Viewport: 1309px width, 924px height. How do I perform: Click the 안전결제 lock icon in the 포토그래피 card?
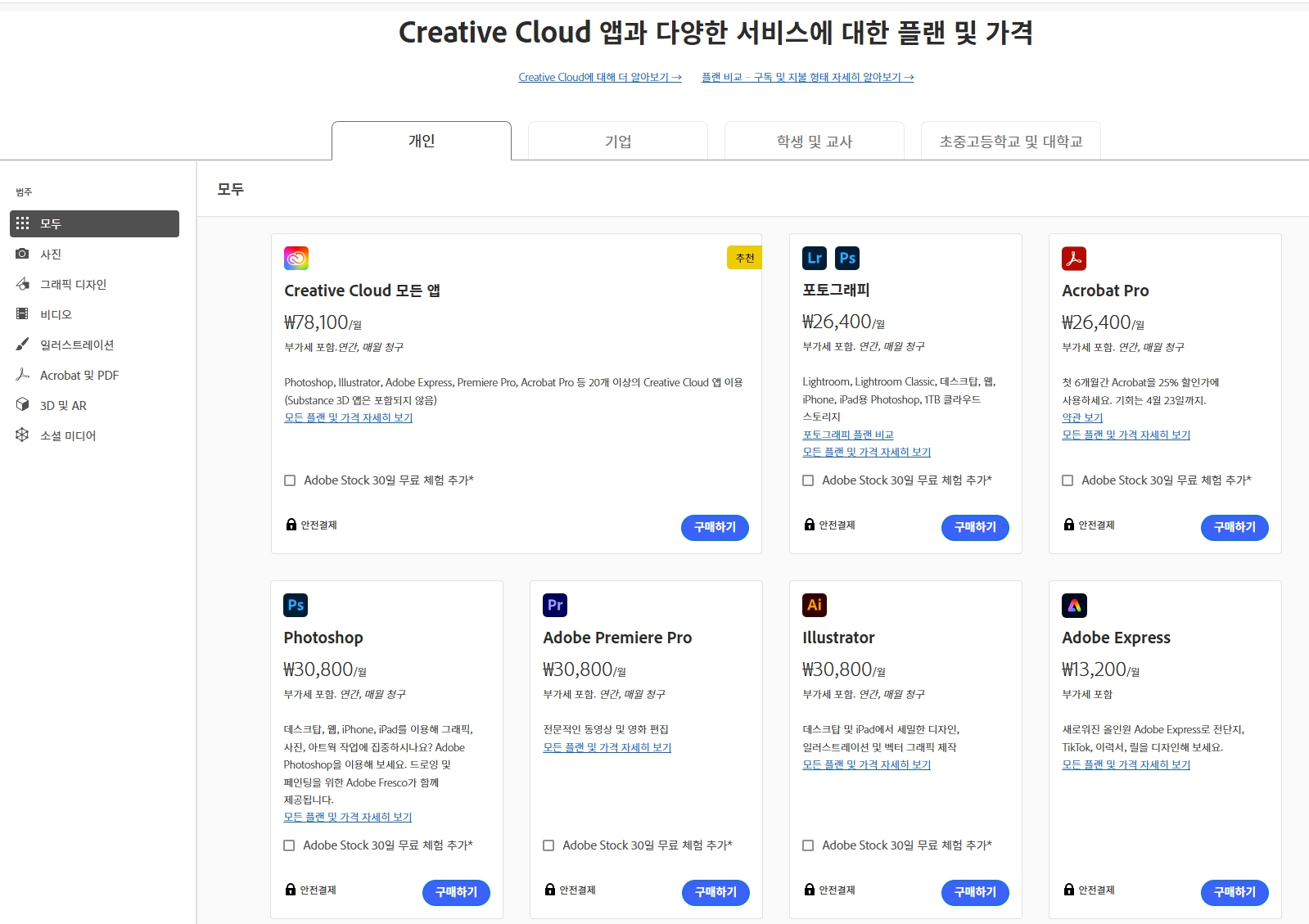point(809,525)
